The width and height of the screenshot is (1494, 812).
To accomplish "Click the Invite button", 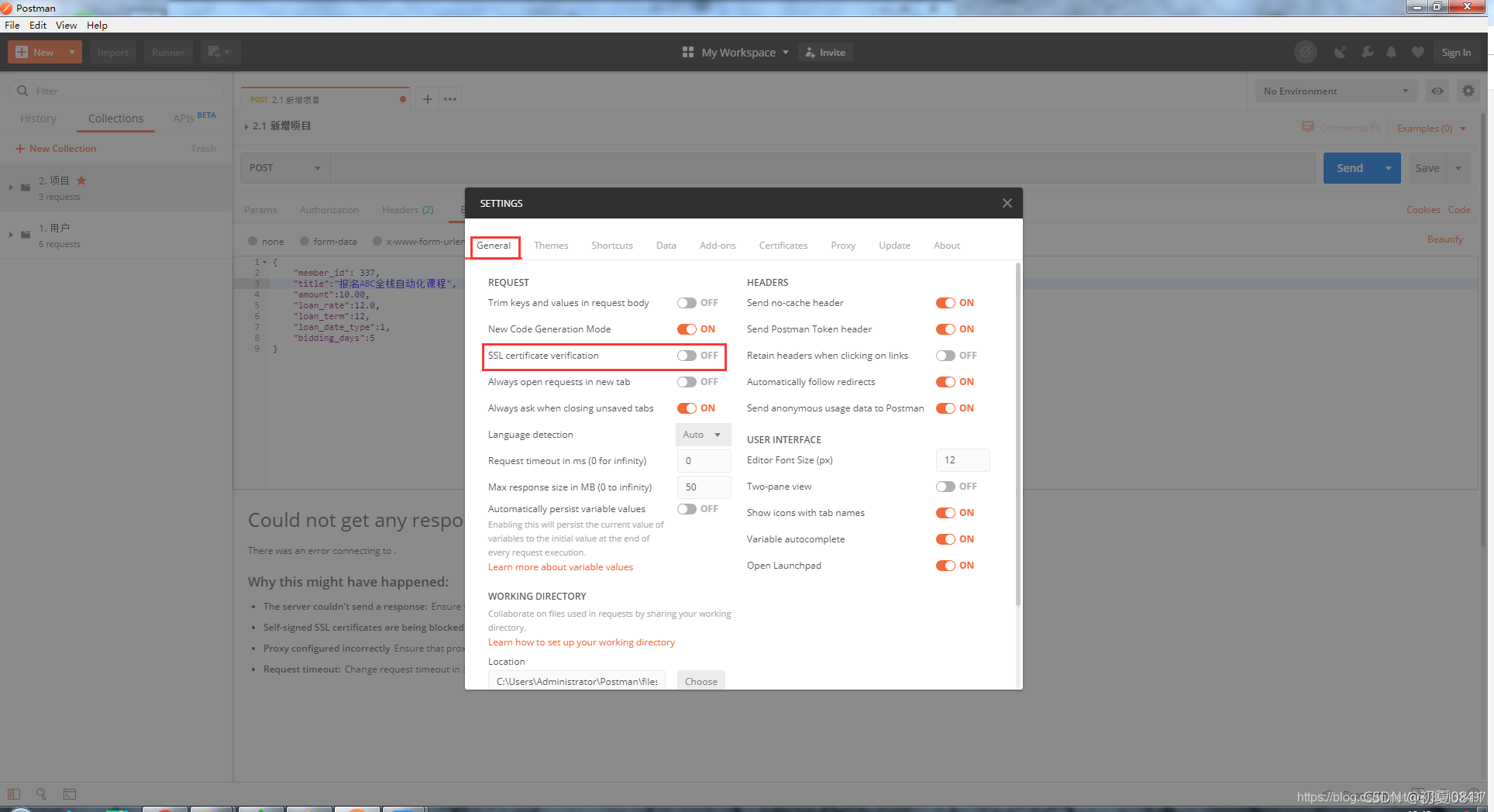I will tap(825, 52).
